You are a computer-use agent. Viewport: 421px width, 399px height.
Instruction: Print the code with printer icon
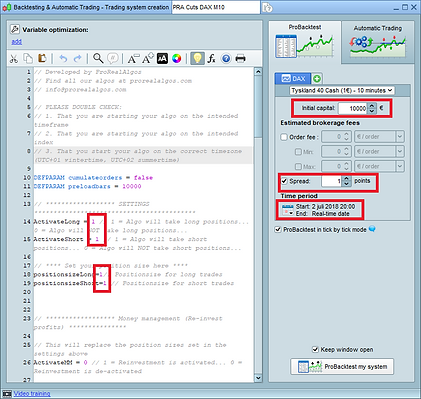pos(240,59)
